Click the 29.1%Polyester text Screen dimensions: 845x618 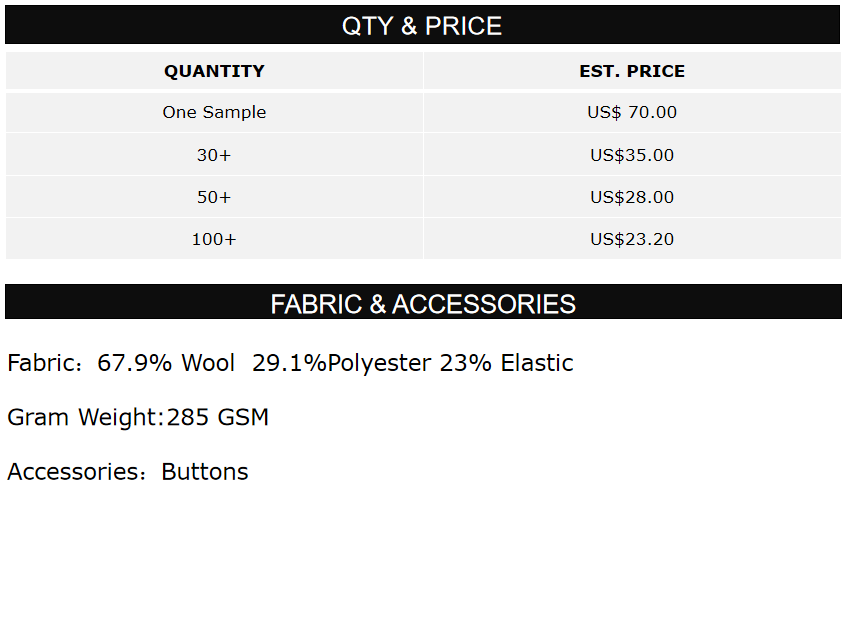click(341, 363)
